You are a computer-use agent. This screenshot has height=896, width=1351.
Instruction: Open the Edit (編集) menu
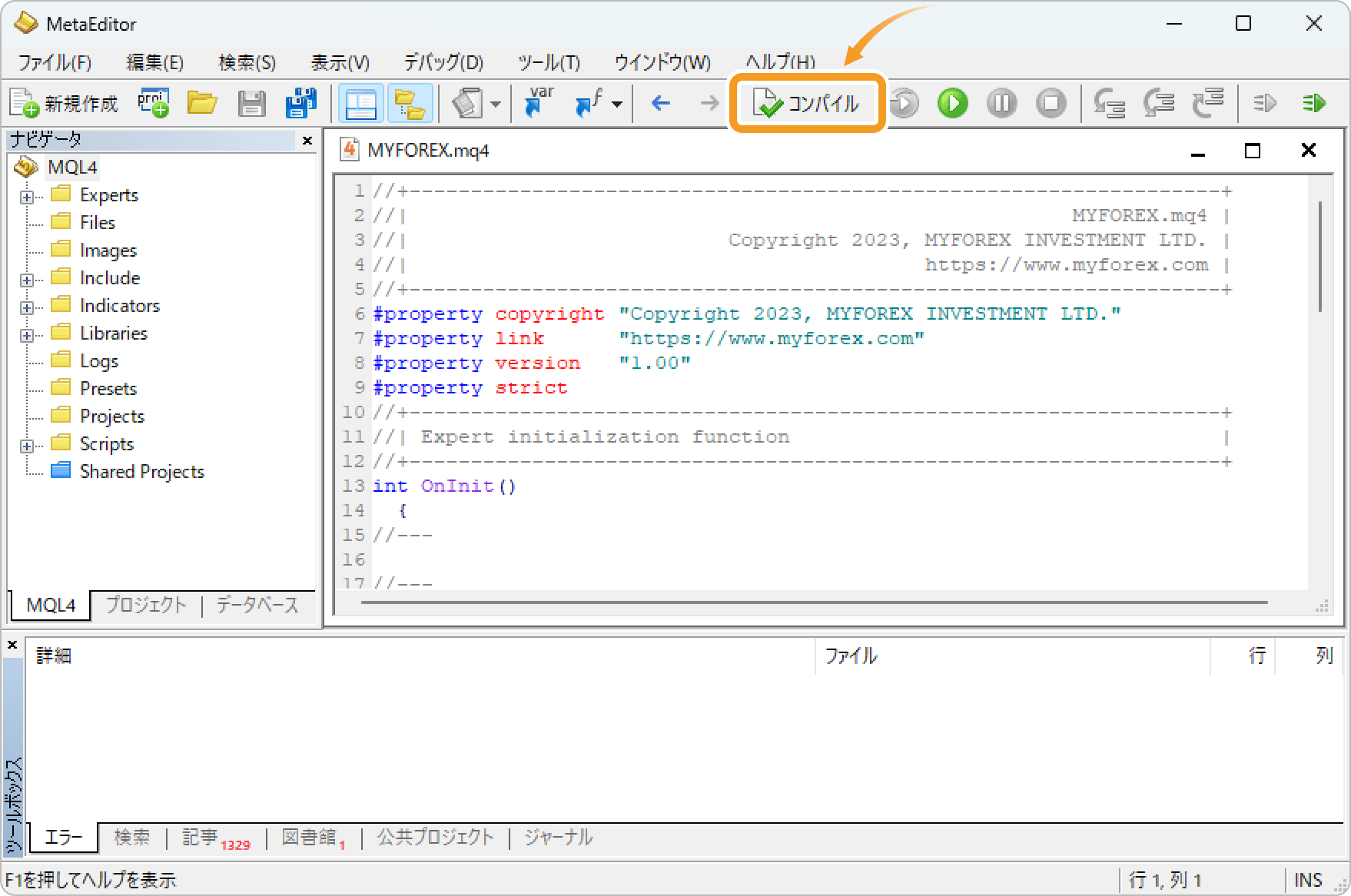[154, 62]
